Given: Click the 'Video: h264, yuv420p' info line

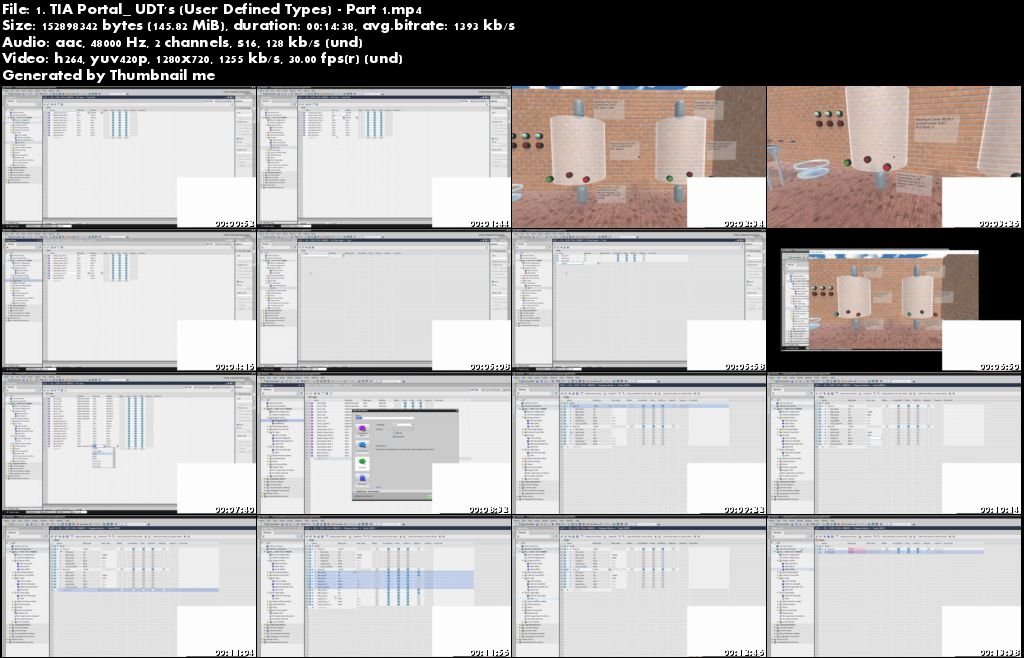Looking at the screenshot, I should point(202,58).
